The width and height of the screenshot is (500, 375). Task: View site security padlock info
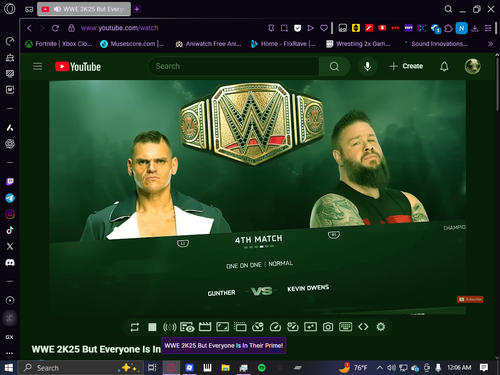click(x=71, y=28)
